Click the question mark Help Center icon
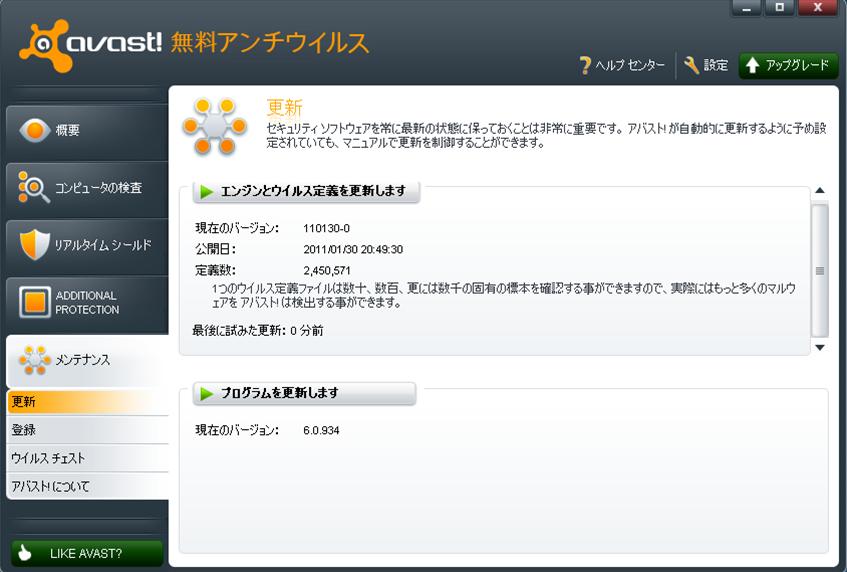This screenshot has width=847, height=572. click(584, 65)
